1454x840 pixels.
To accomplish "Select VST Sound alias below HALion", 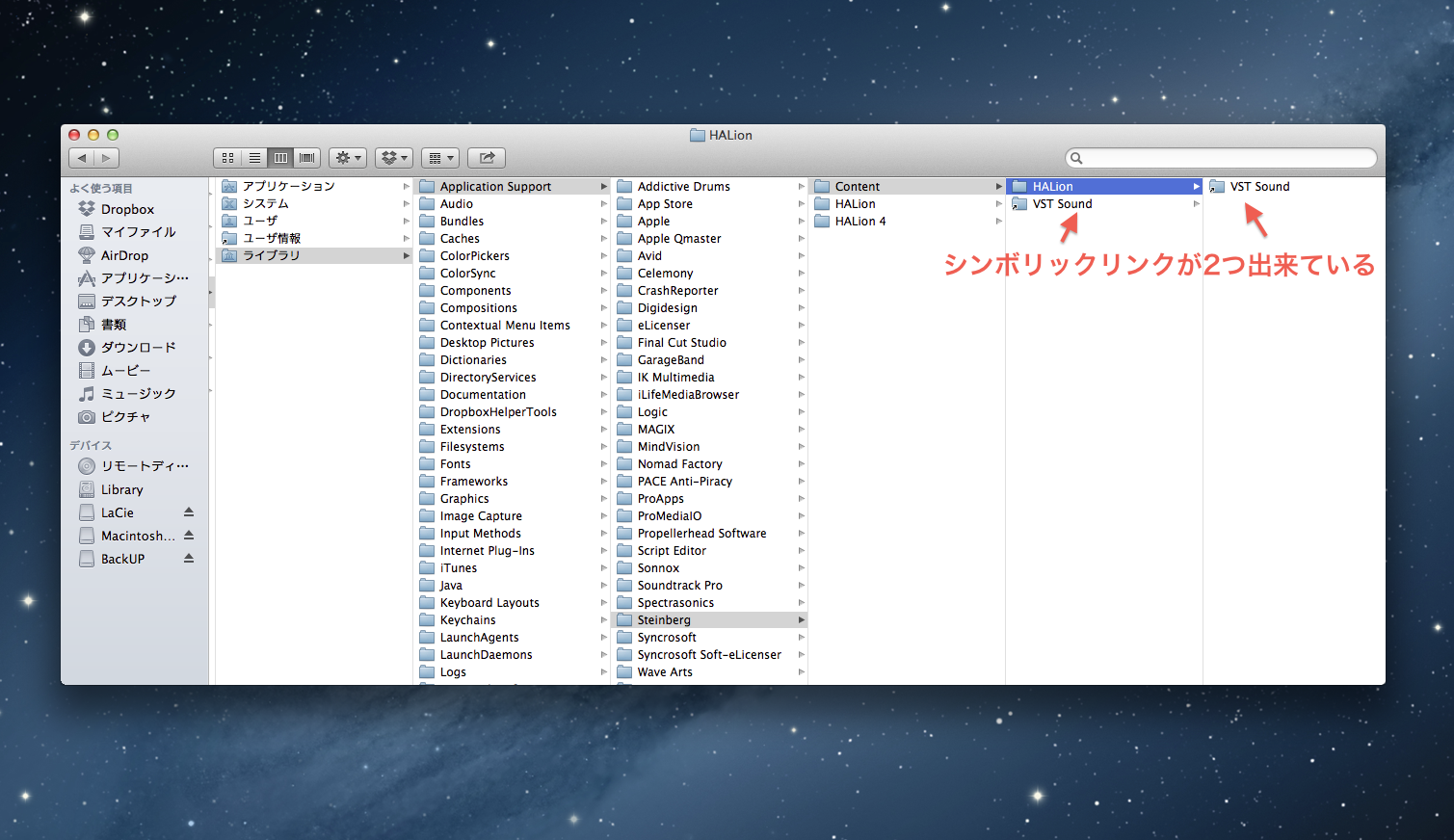I will 1104,203.
